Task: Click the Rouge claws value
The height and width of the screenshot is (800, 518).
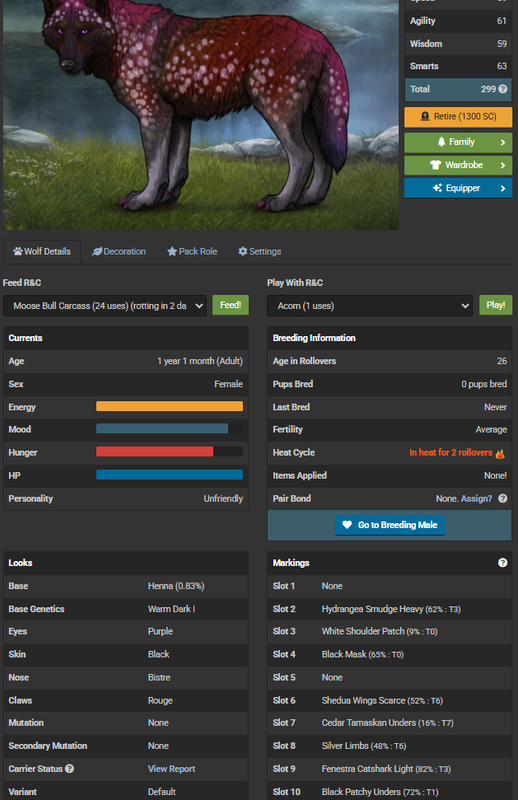Action: click(160, 701)
